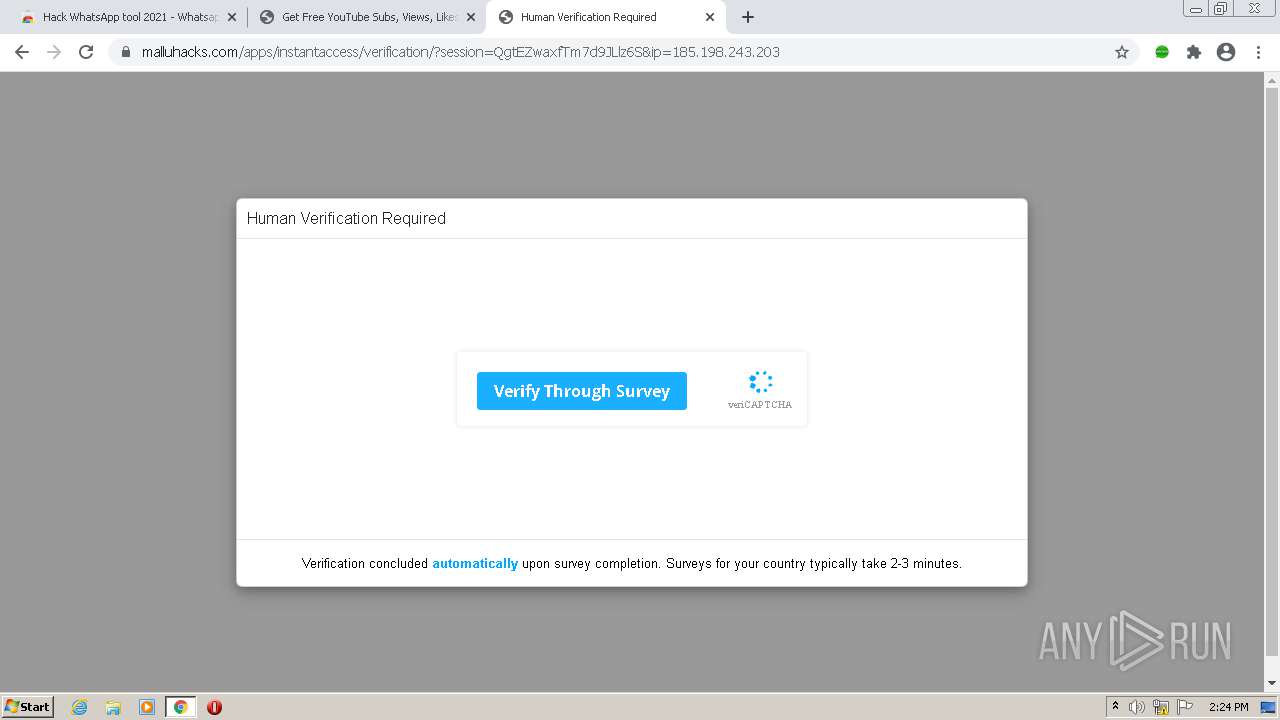Go back to previous page

pyautogui.click(x=22, y=52)
